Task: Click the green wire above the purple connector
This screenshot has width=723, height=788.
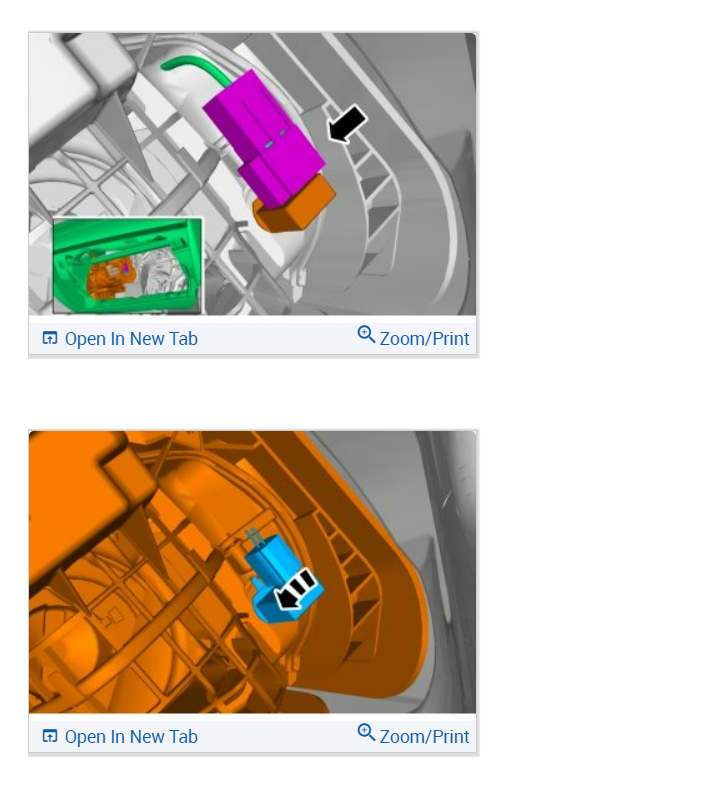Action: click(x=198, y=69)
